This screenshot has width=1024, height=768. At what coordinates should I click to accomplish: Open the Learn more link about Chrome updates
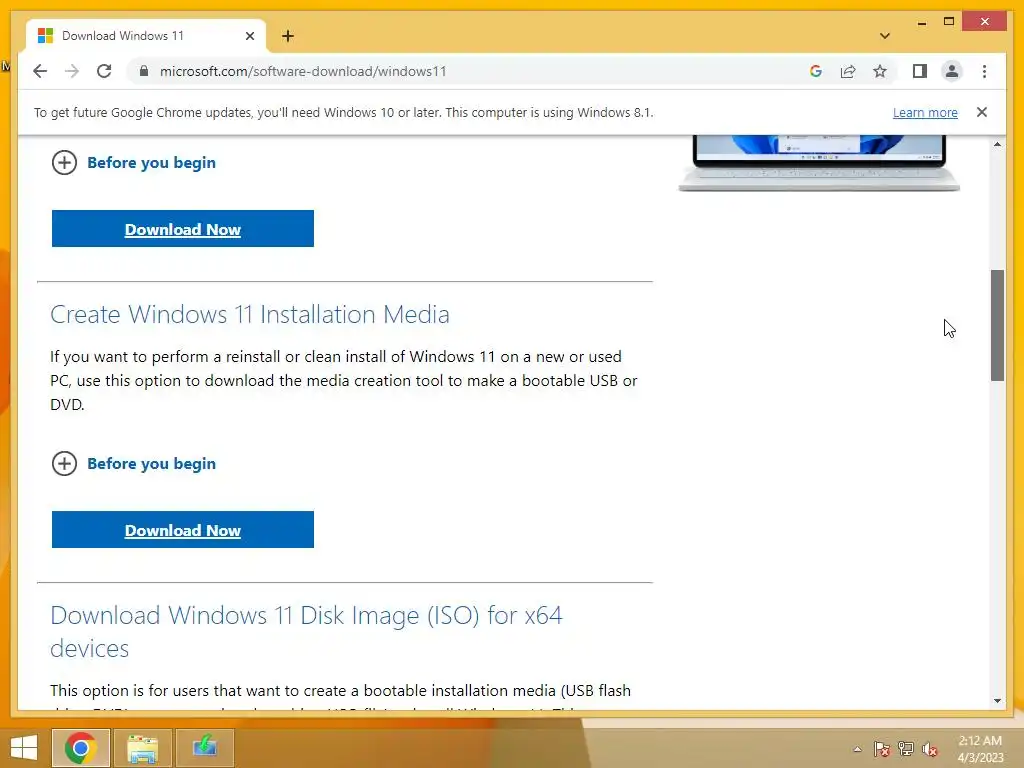click(x=925, y=112)
